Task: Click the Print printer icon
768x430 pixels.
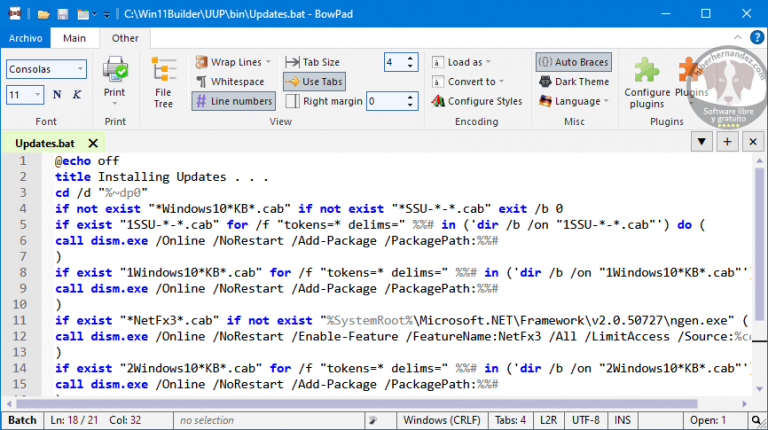Action: click(x=115, y=70)
